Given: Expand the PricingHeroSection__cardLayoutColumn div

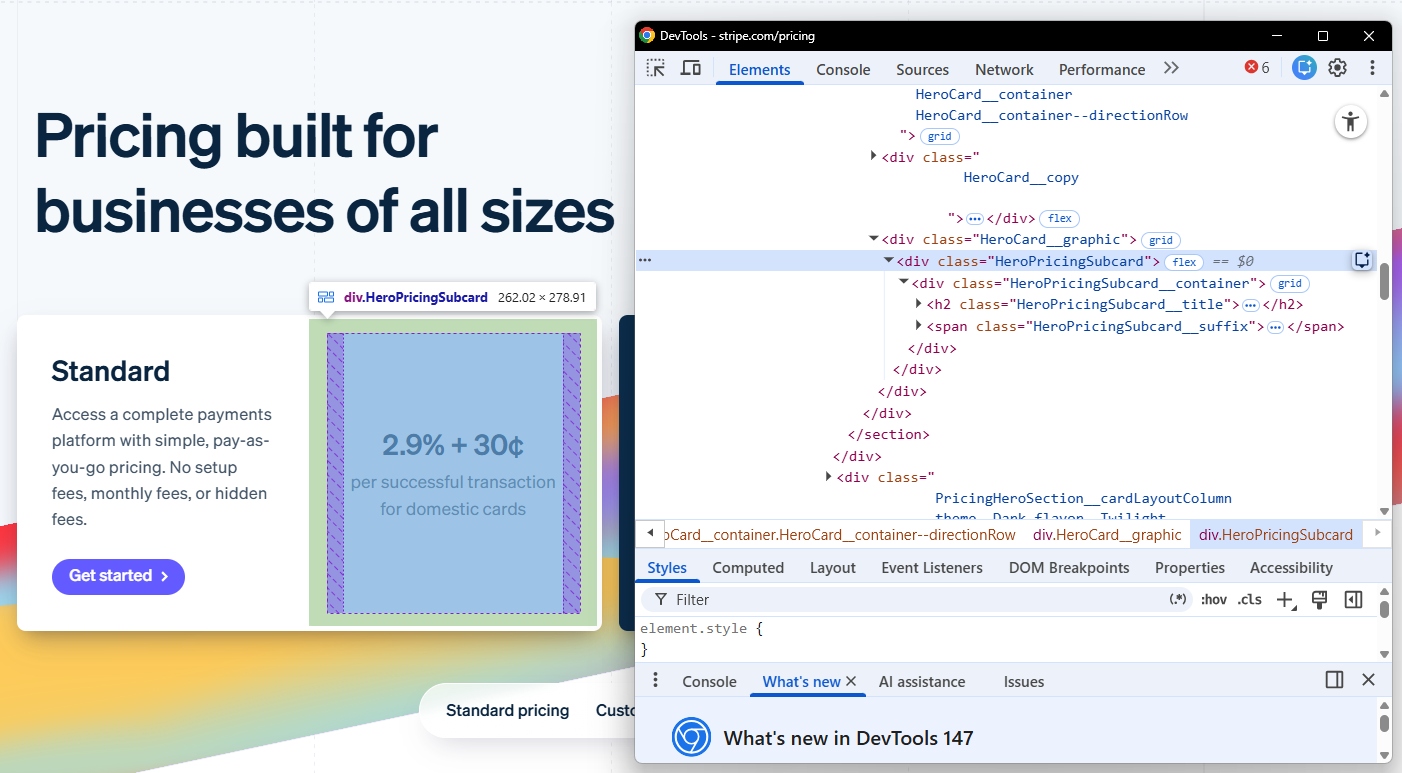Looking at the screenshot, I should 829,476.
